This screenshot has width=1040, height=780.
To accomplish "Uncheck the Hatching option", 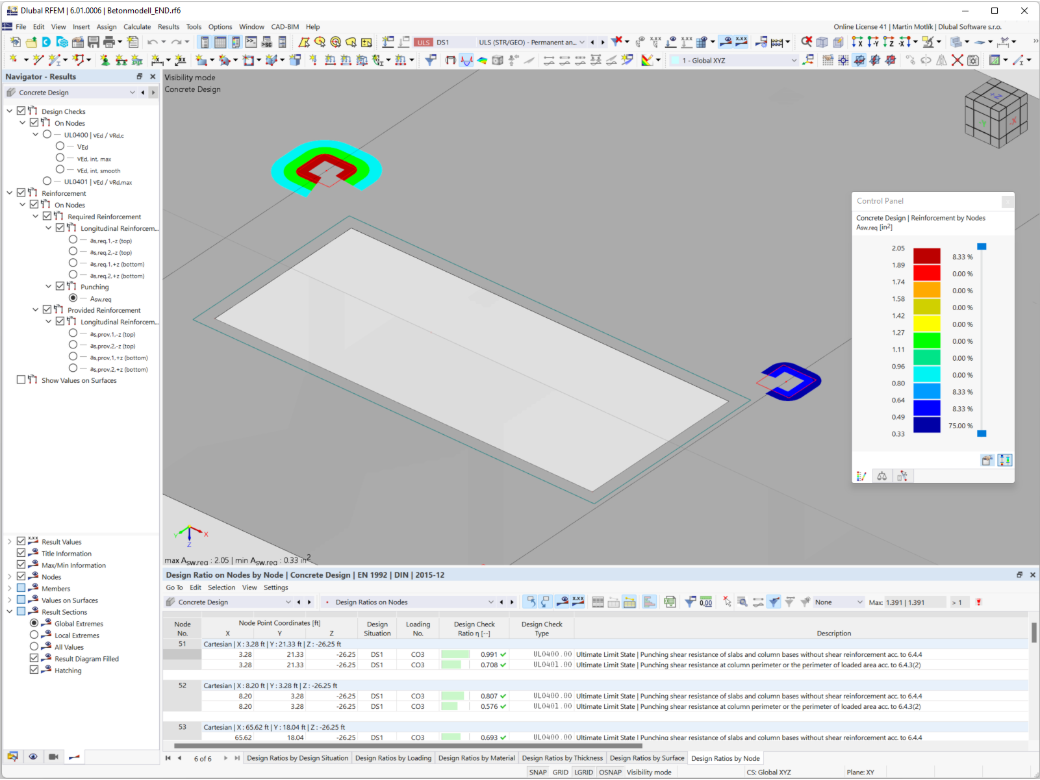I will click(x=34, y=670).
